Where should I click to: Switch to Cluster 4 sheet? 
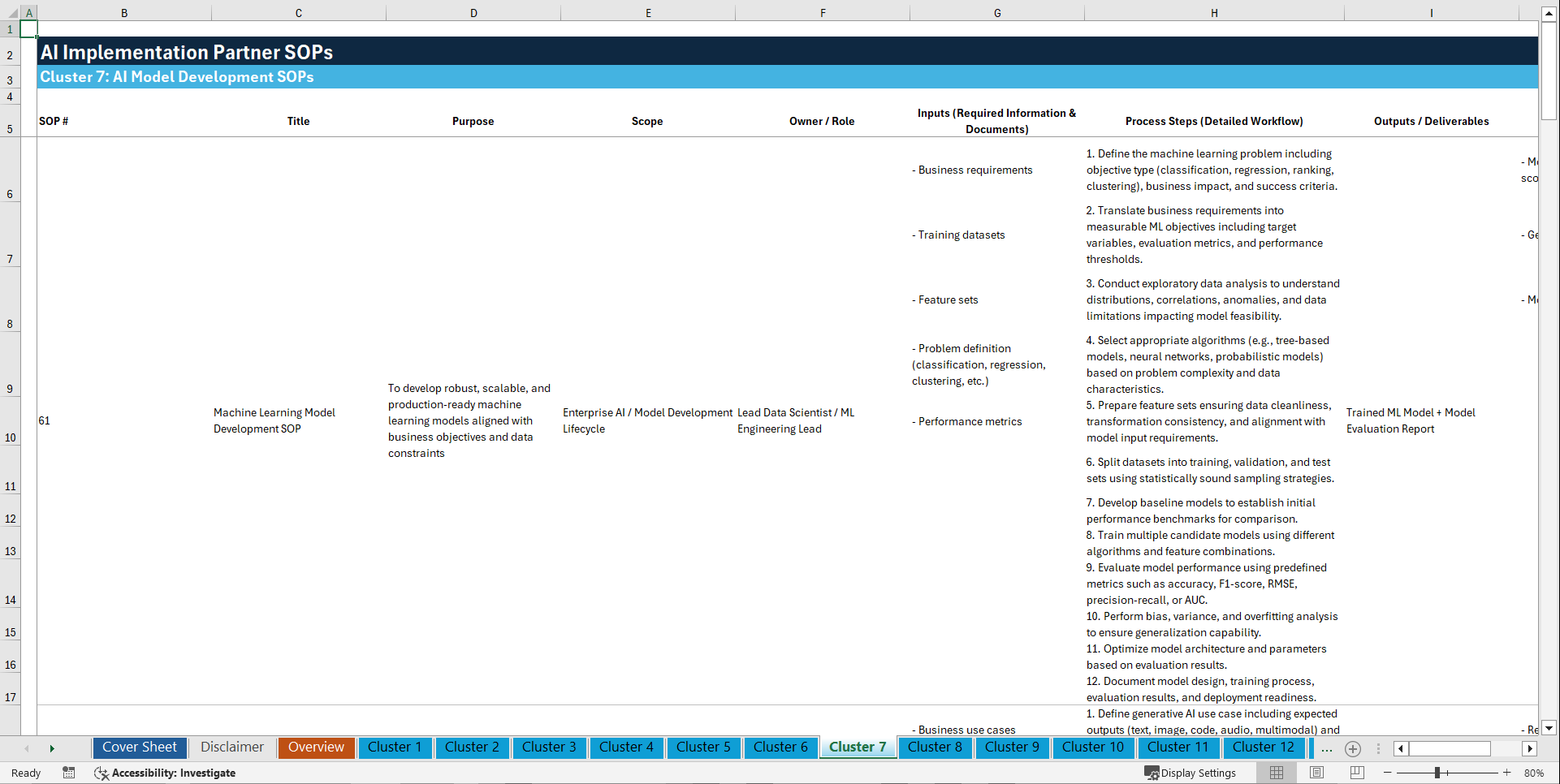[x=626, y=747]
